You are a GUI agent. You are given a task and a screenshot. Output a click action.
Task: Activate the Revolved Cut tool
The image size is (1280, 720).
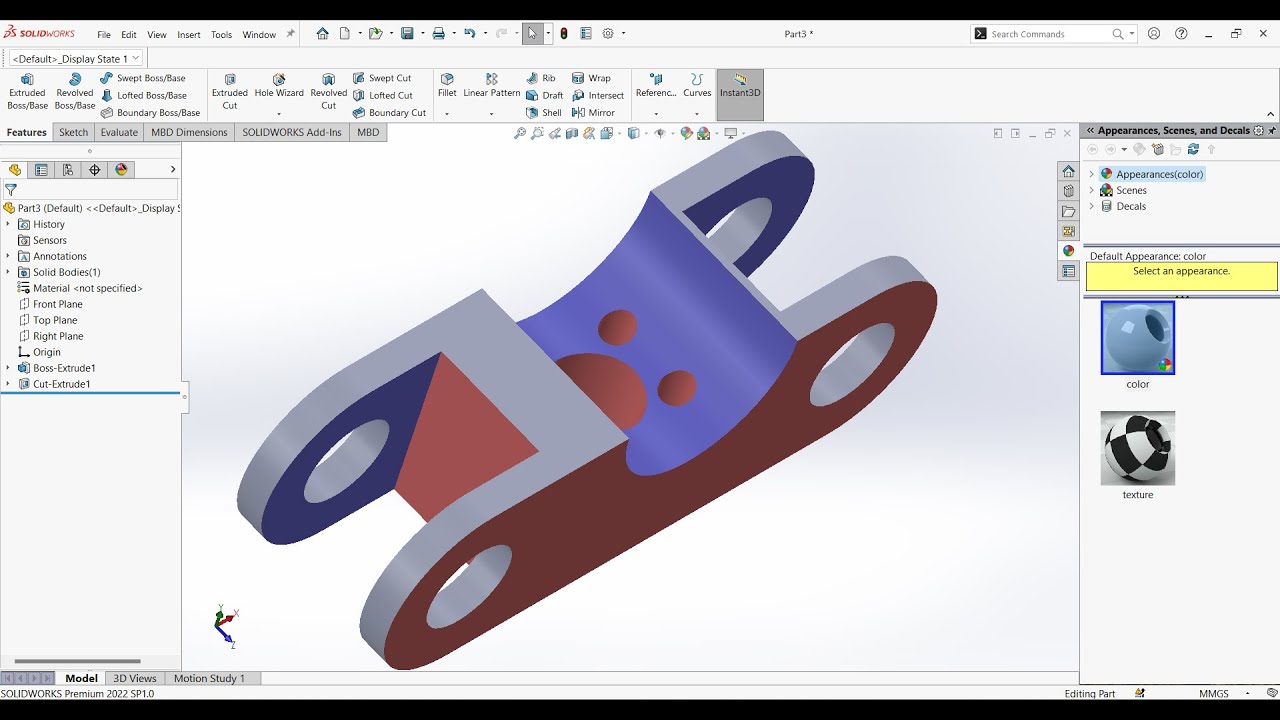(328, 91)
